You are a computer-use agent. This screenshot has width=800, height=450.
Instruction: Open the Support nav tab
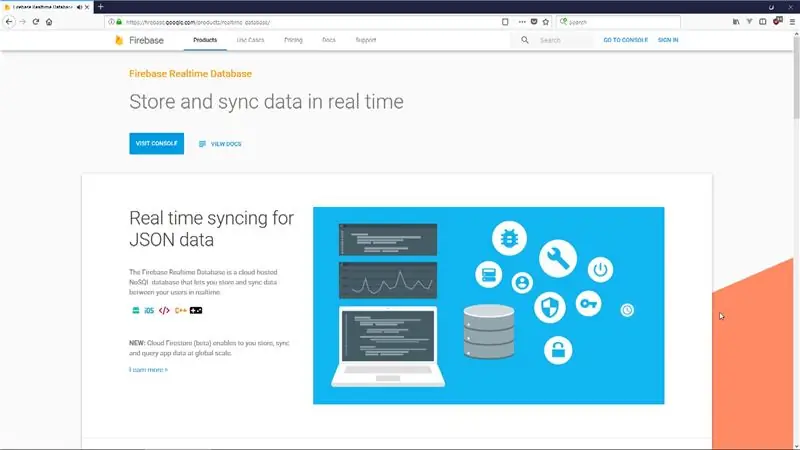[x=366, y=40]
